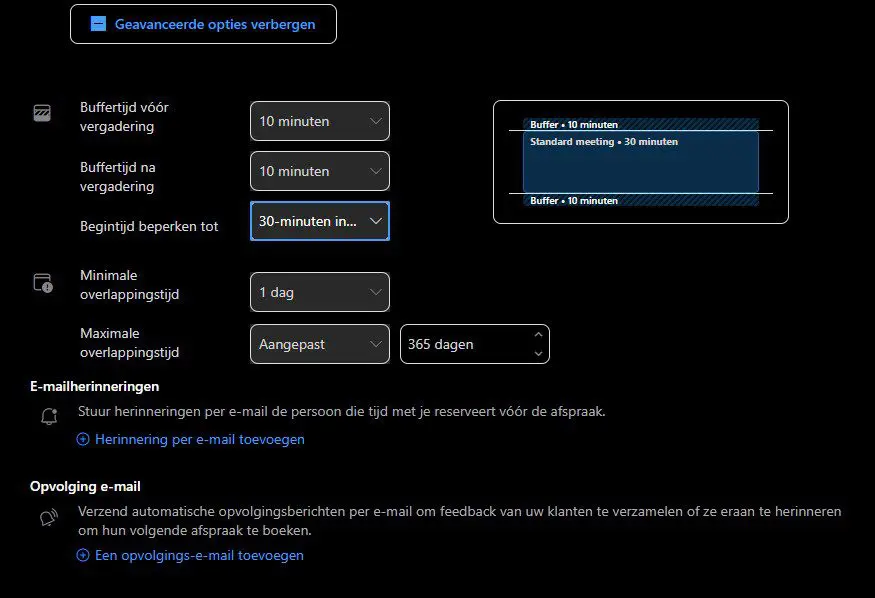875x598 pixels.
Task: Click into the 365 dagen input field
Action: click(462, 344)
